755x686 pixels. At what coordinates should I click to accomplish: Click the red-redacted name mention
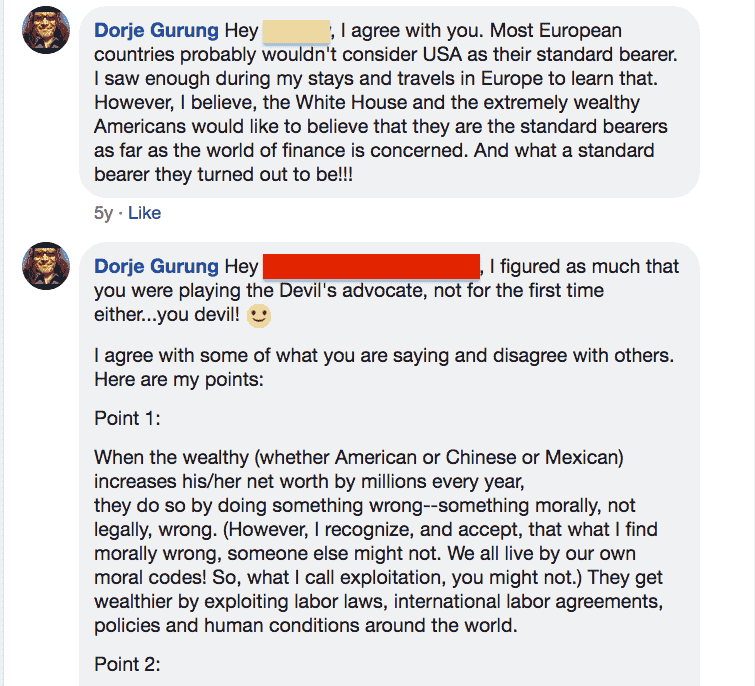click(370, 266)
